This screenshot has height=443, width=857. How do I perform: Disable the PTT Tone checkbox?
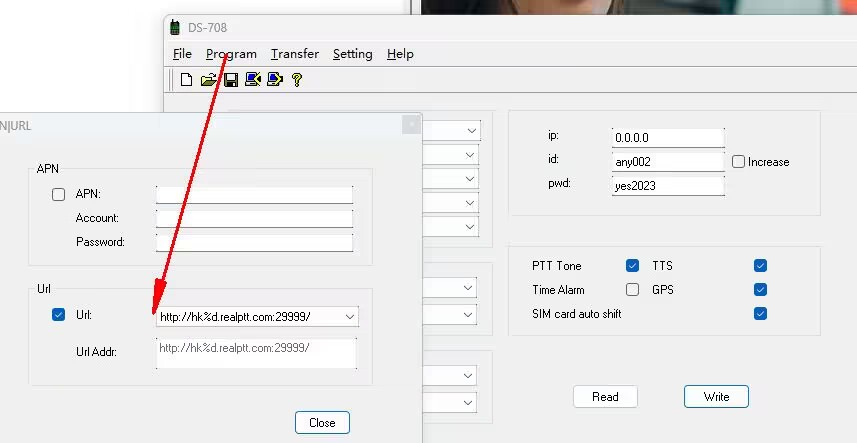pos(632,266)
